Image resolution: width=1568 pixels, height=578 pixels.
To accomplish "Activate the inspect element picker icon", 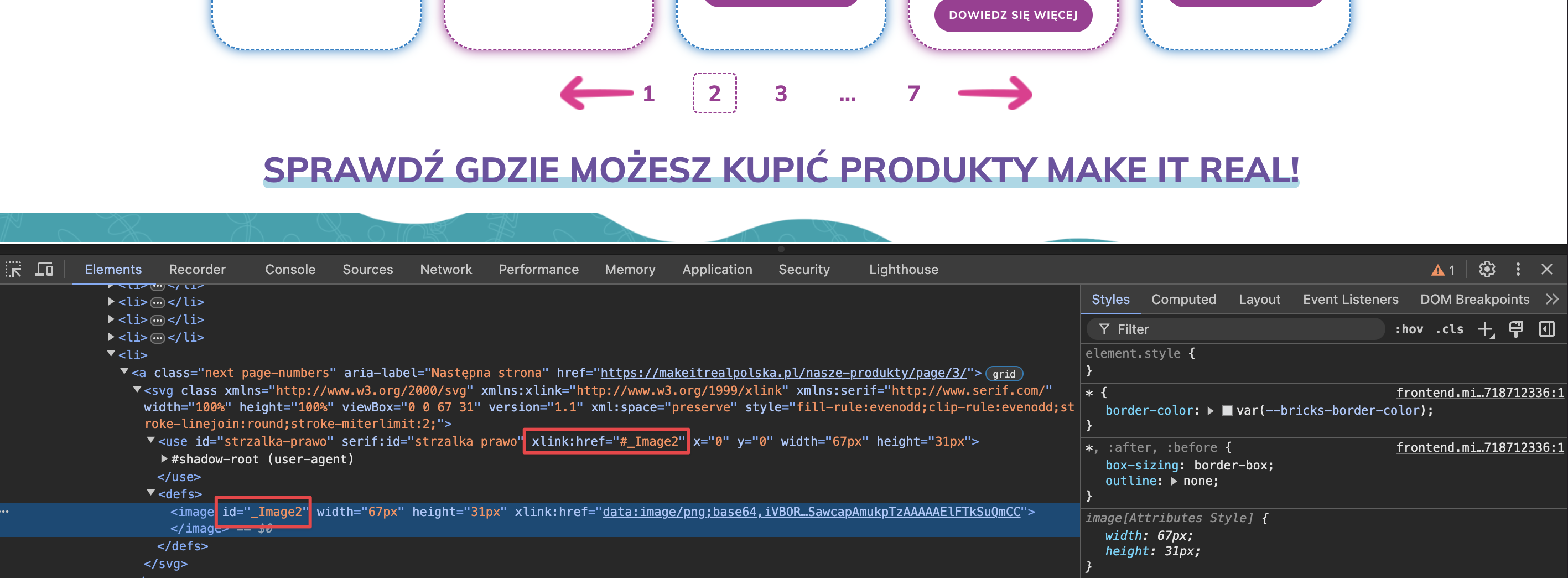I will pyautogui.click(x=13, y=269).
